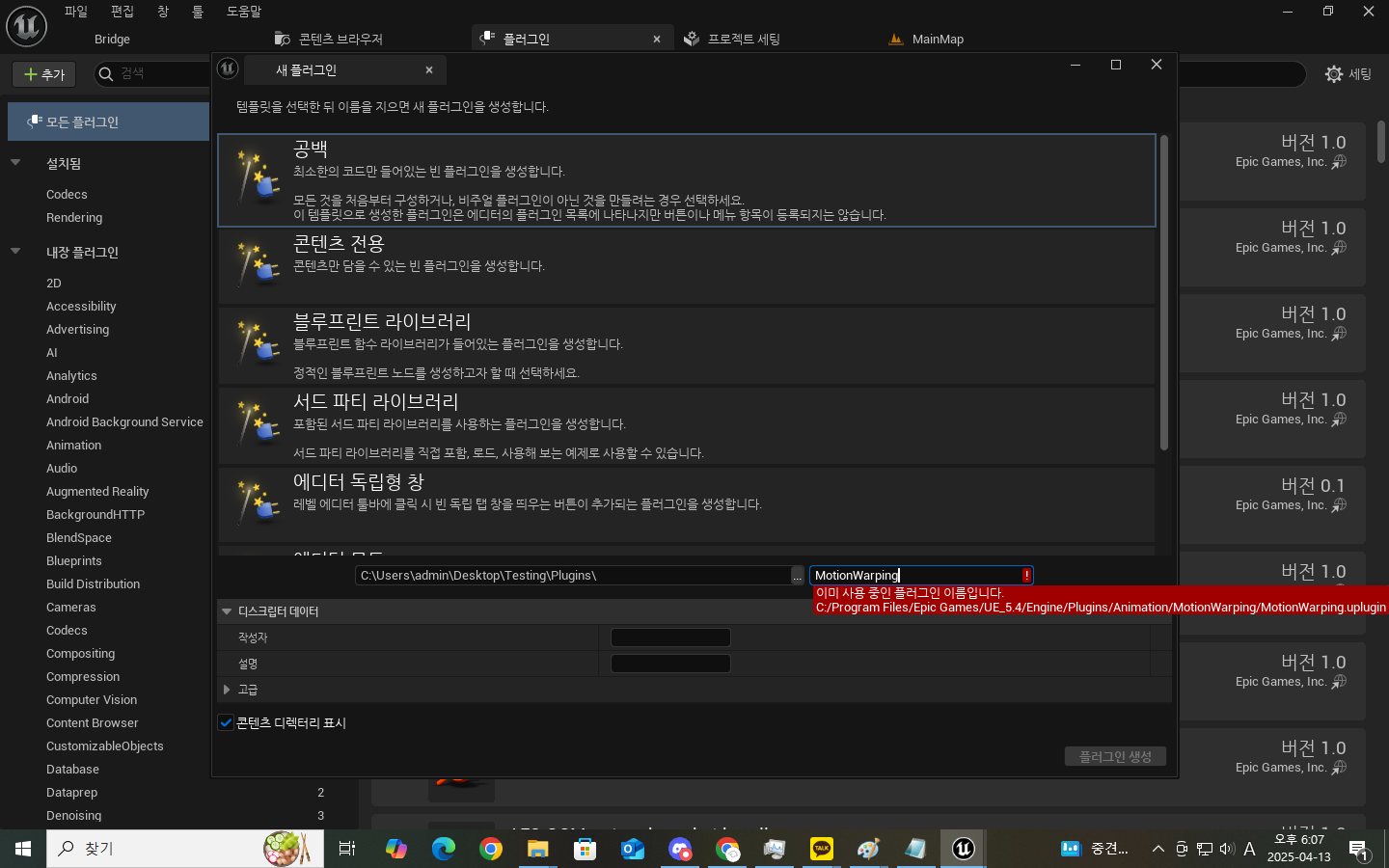
Task: Click the red name error indicator
Action: [1027, 575]
